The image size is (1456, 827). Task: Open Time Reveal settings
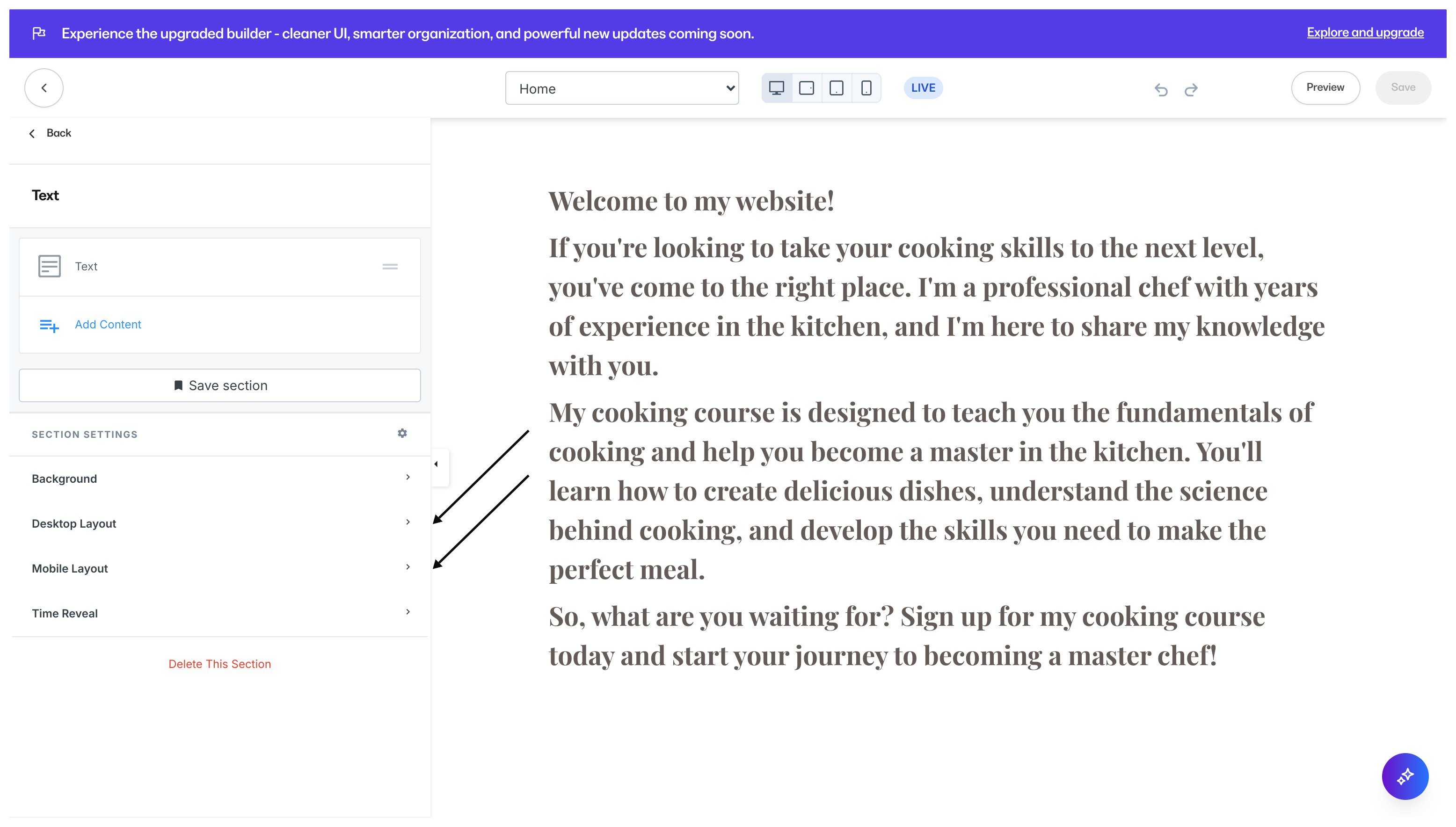pyautogui.click(x=220, y=613)
